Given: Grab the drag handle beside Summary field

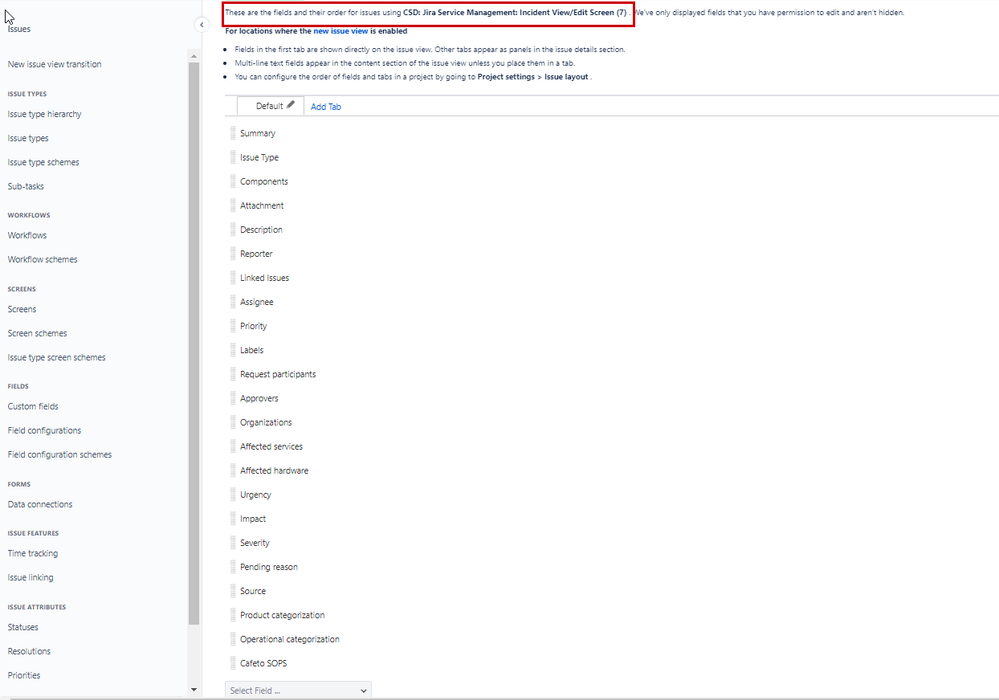Looking at the screenshot, I should [x=233, y=133].
